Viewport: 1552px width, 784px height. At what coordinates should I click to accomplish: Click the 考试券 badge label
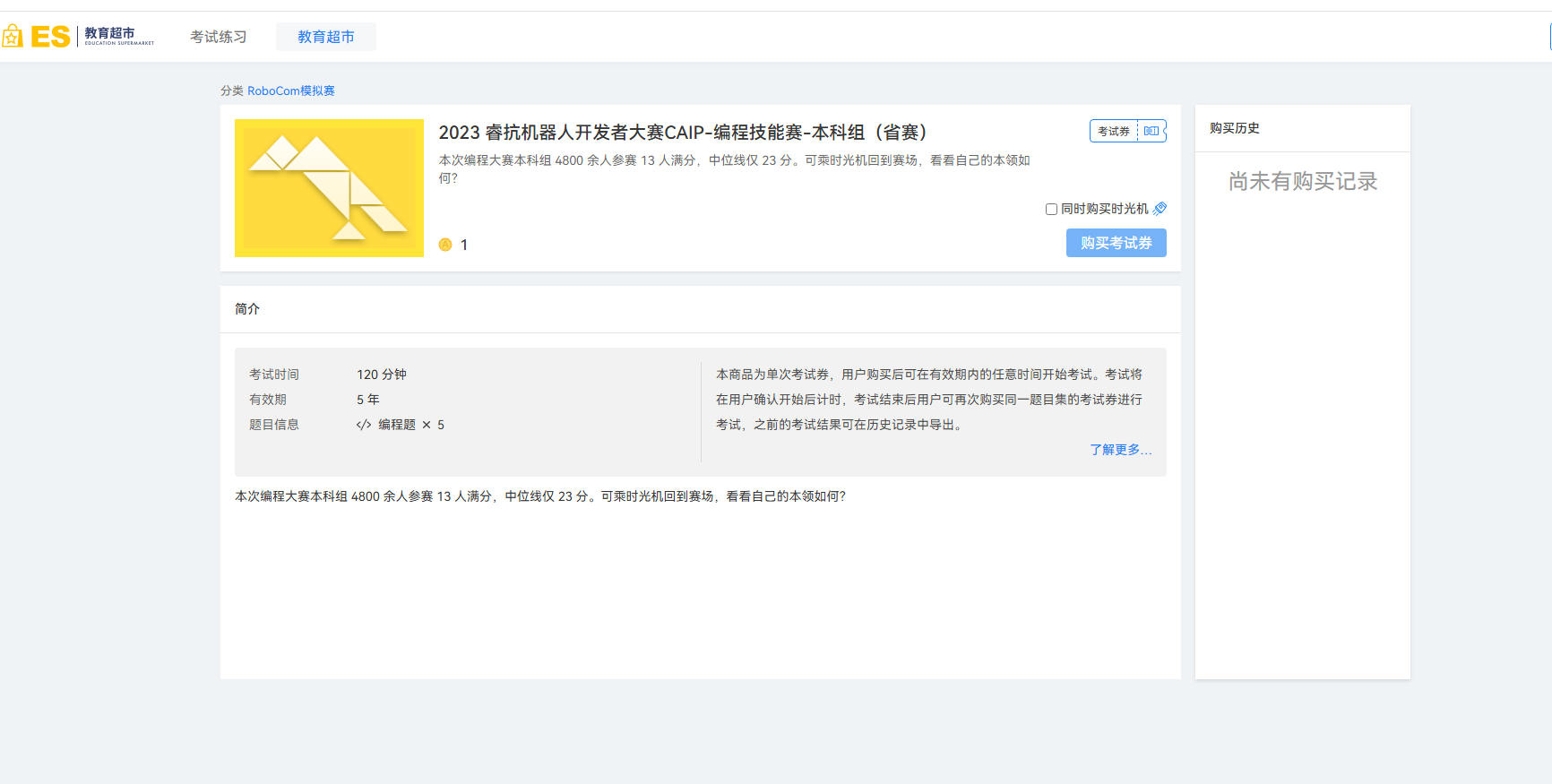pyautogui.click(x=1114, y=131)
